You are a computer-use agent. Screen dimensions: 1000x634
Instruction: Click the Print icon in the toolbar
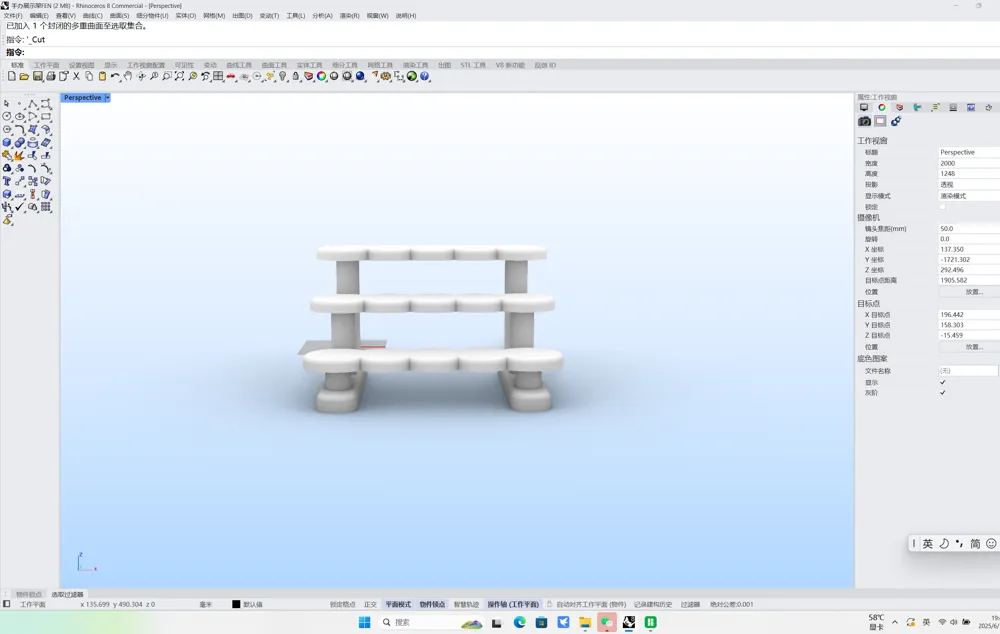point(50,76)
